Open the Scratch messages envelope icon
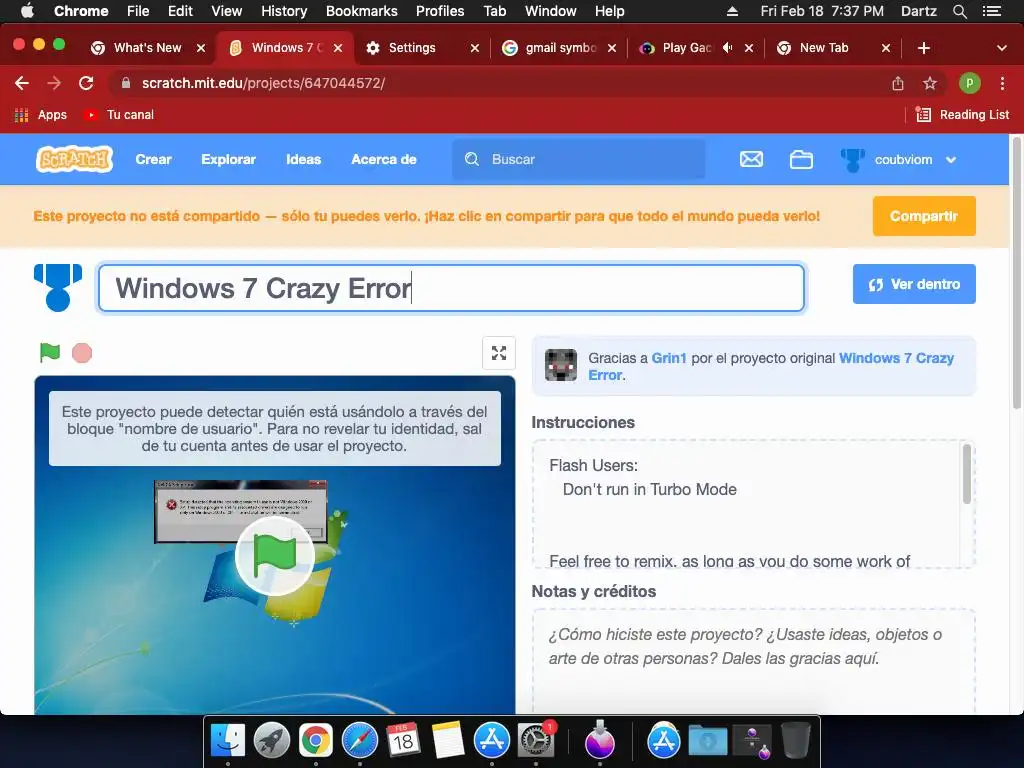The height and width of the screenshot is (768, 1024). pos(751,159)
